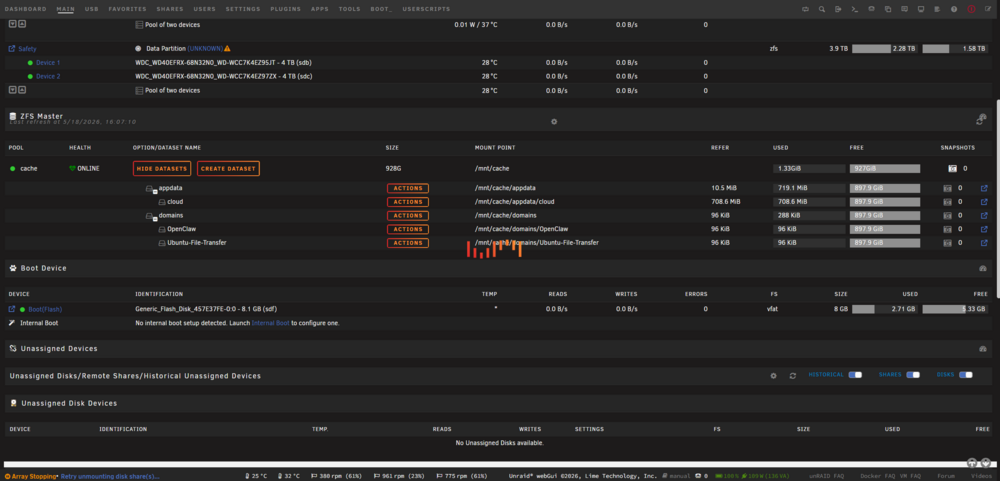Click the logout icon in the header
This screenshot has height=481, width=1000.
click(x=839, y=10)
